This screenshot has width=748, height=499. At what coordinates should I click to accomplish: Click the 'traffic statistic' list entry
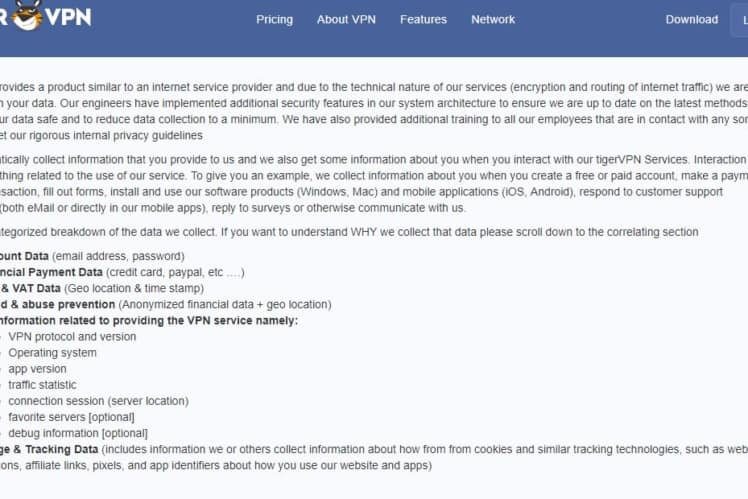[42, 385]
